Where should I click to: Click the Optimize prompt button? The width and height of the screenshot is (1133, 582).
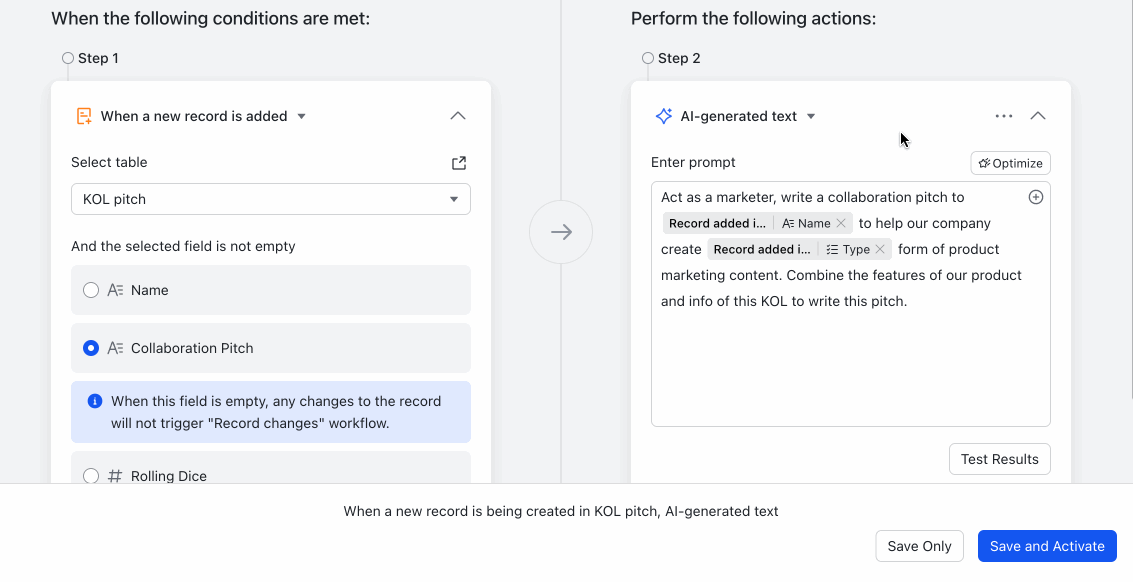pos(1010,163)
